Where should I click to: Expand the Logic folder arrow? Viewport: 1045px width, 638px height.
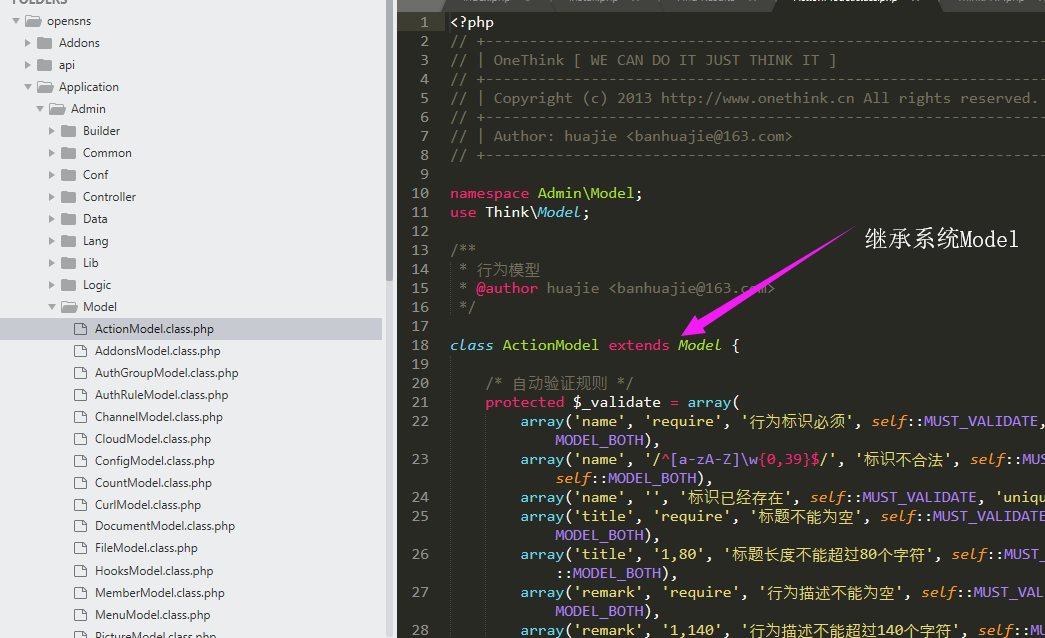coord(52,285)
